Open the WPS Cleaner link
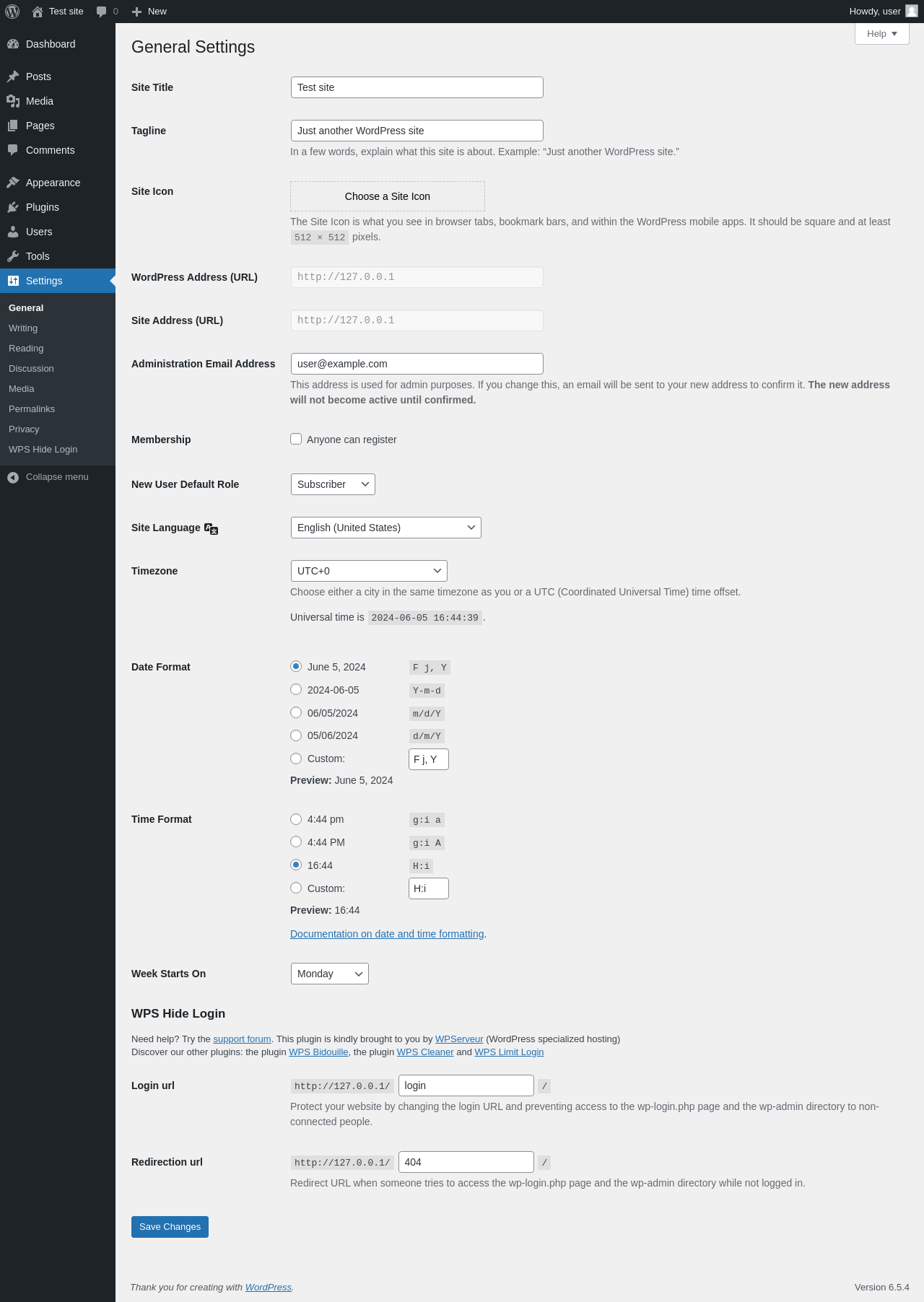 [425, 1052]
